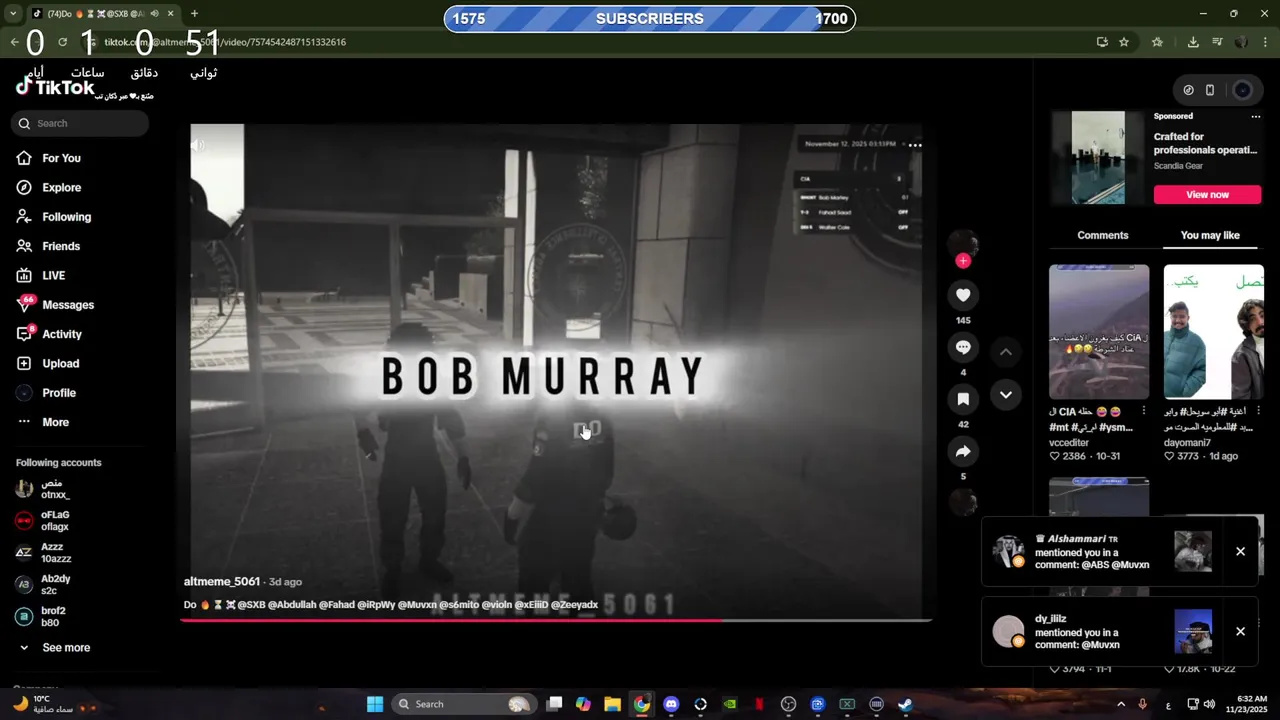The height and width of the screenshot is (720, 1280).
Task: Mute the browser tab's audio
Action: [x=154, y=14]
